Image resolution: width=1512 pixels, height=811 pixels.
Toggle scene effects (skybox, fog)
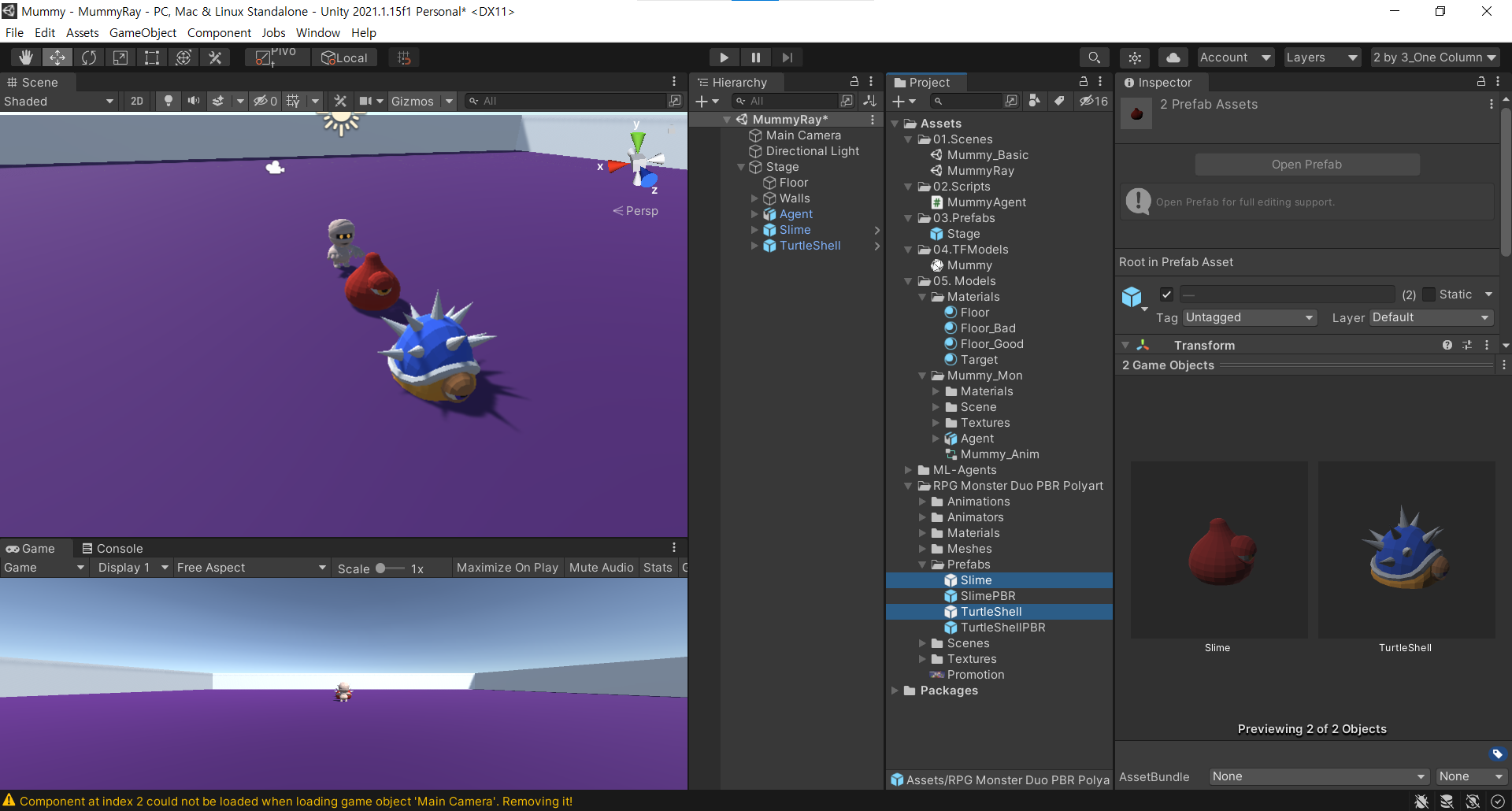pyautogui.click(x=218, y=101)
